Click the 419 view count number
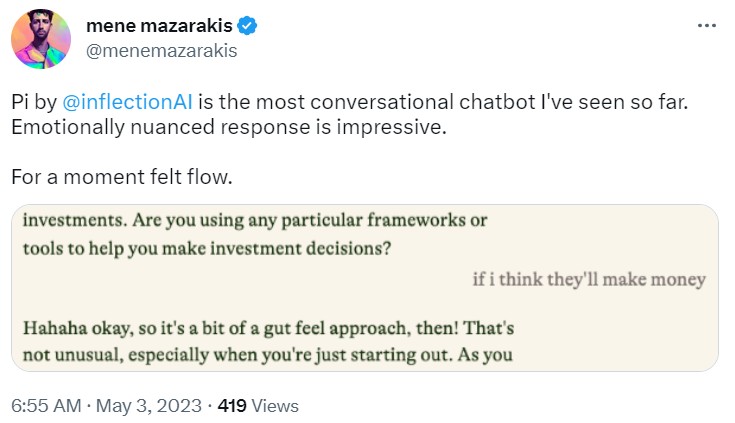The height and width of the screenshot is (423, 735). click(232, 406)
